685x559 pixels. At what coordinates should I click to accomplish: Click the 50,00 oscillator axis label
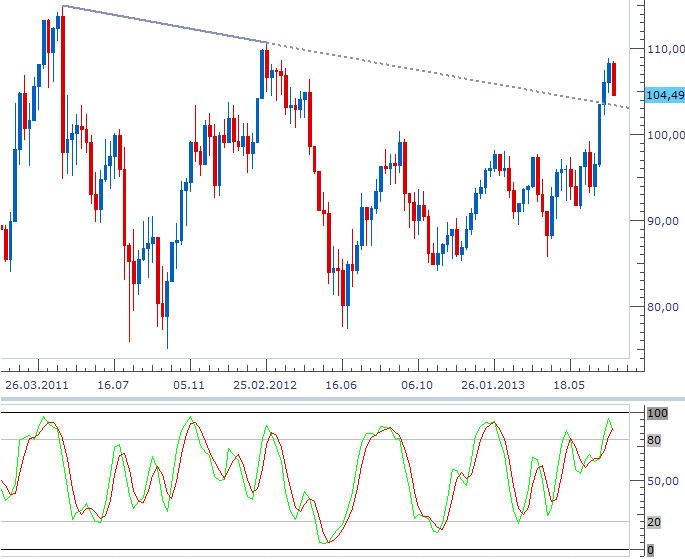[x=661, y=481]
